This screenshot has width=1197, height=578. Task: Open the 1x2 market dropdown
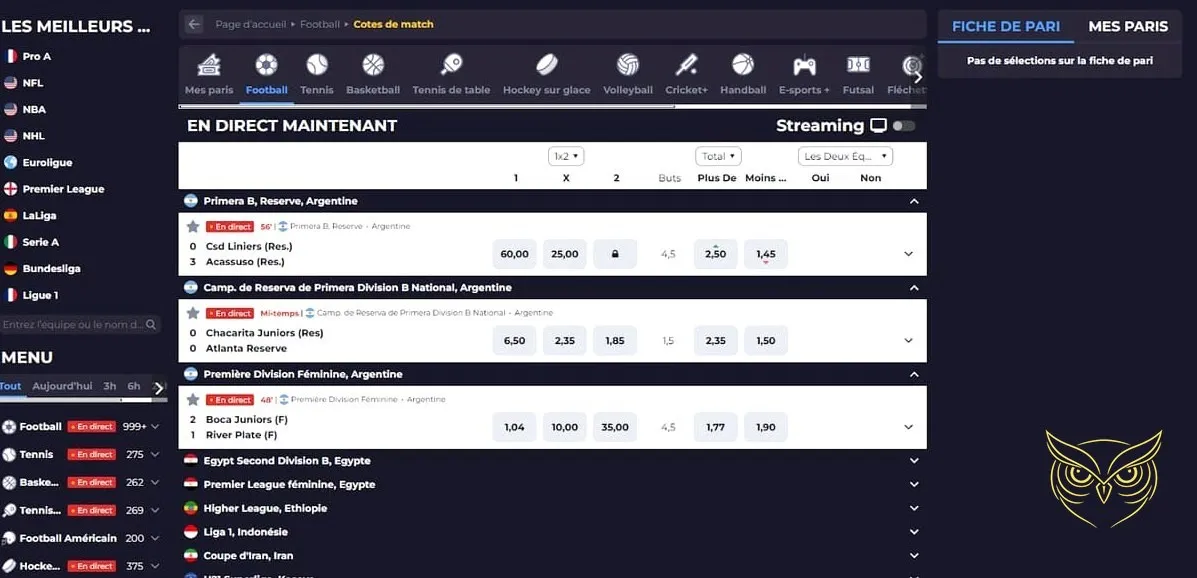pos(565,155)
